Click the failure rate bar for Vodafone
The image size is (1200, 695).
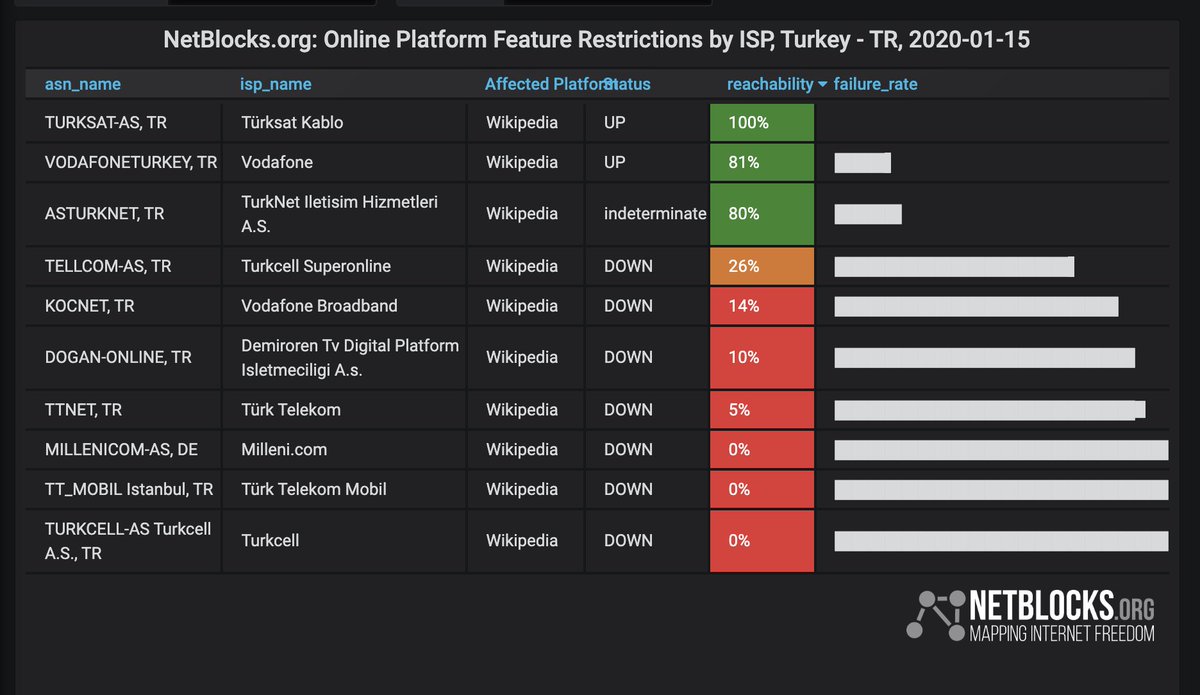862,163
